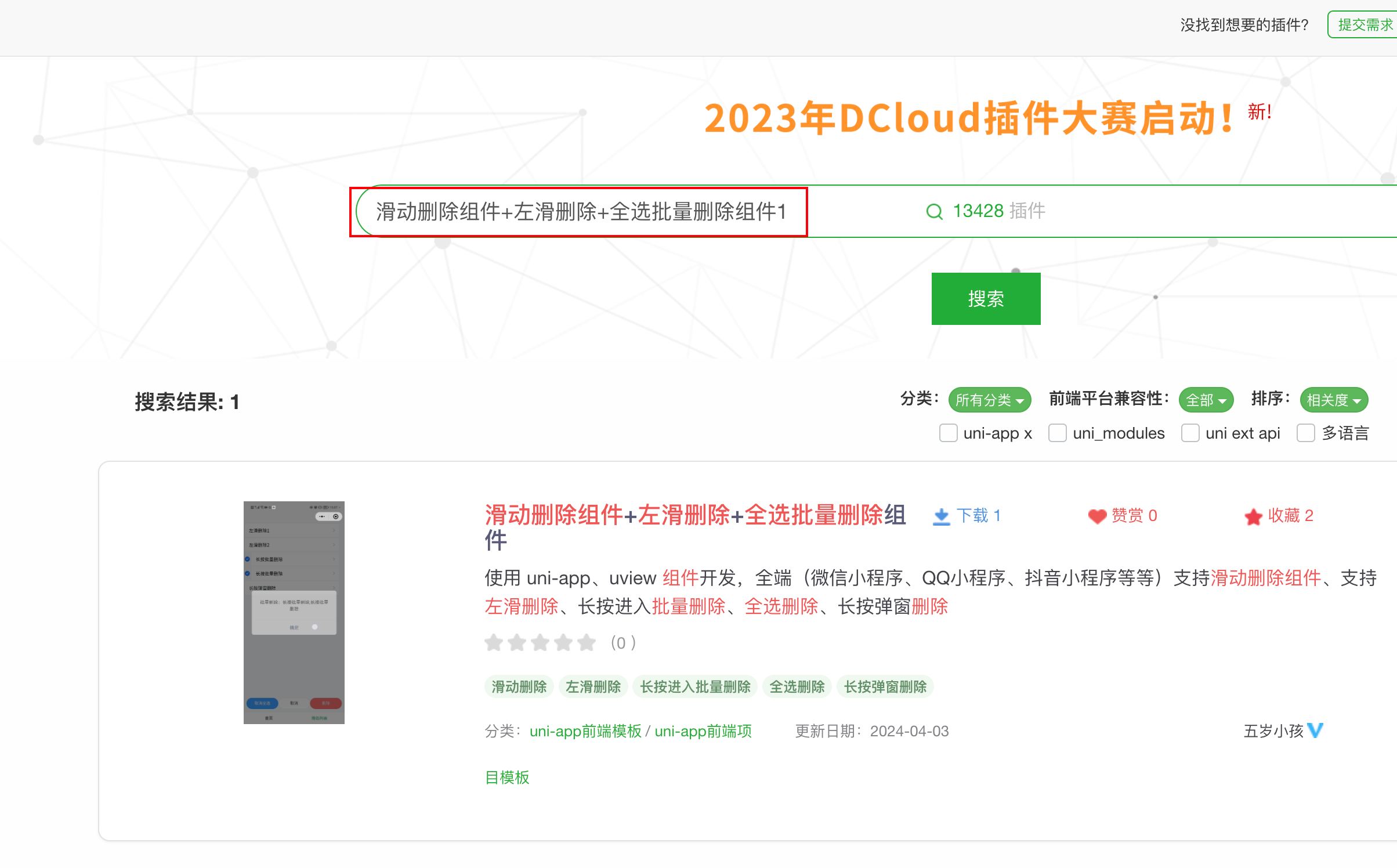Click the 新! badge next to banner
This screenshot has width=1397, height=868.
point(1260,112)
